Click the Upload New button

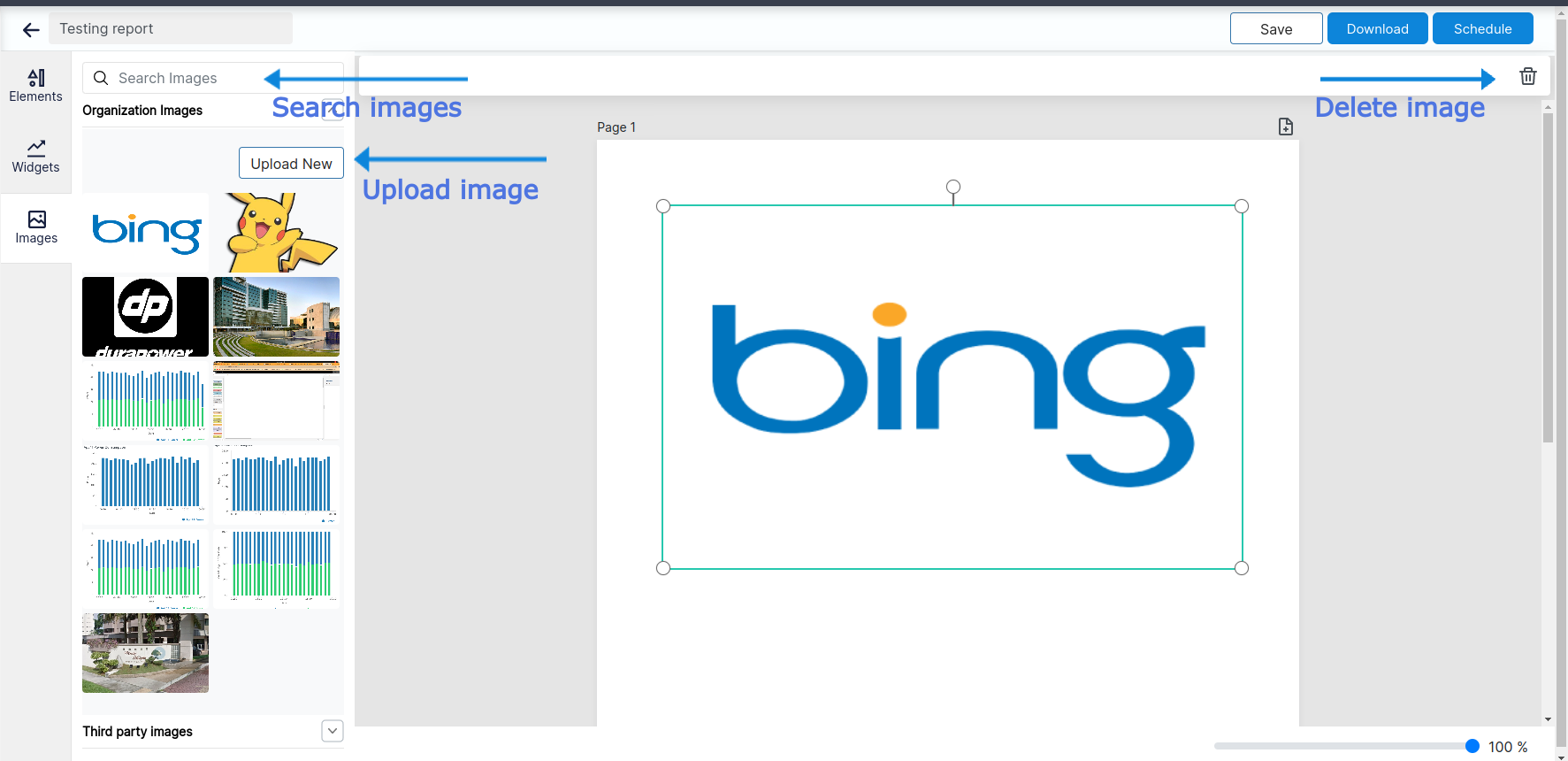291,164
